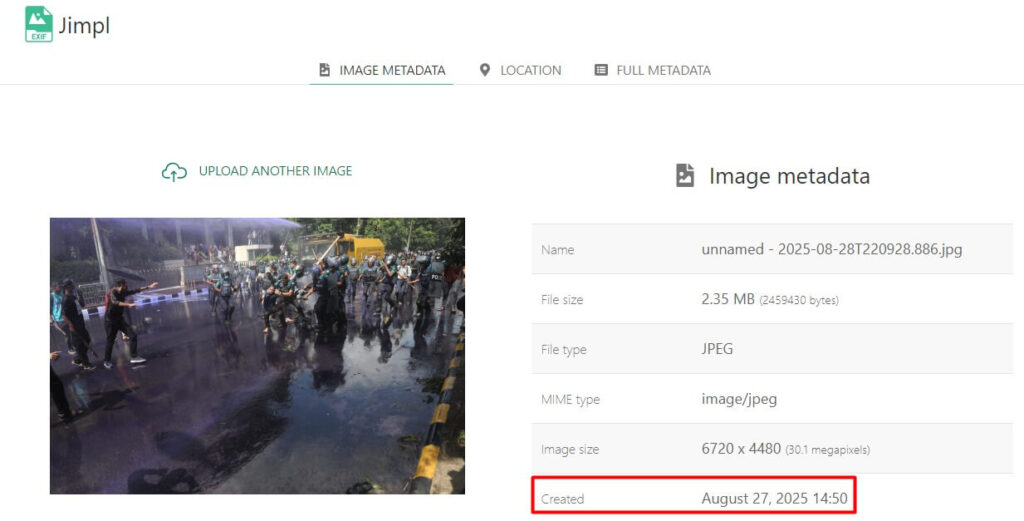Click the Image metadata heading text

tap(790, 176)
